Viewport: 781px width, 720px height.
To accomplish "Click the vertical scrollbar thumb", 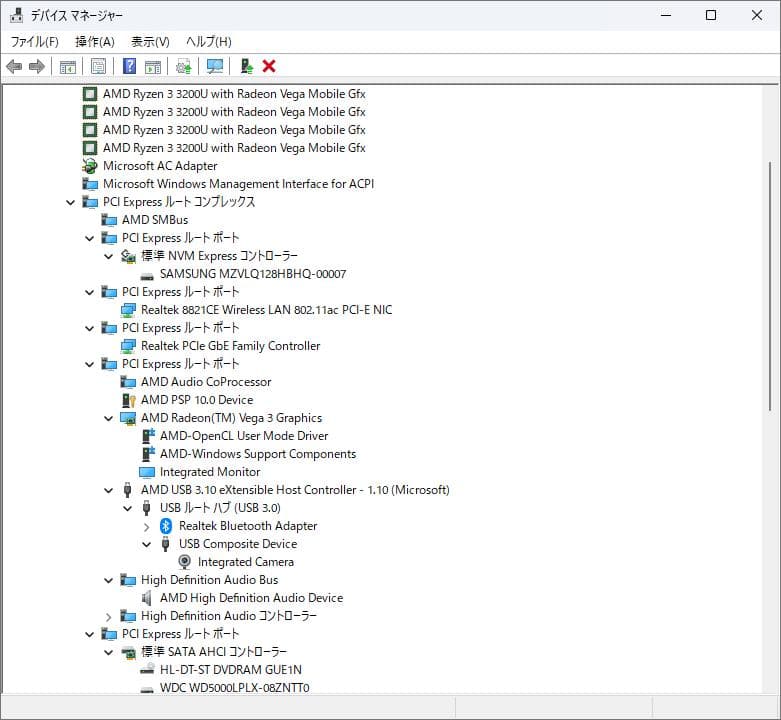I will [x=771, y=286].
